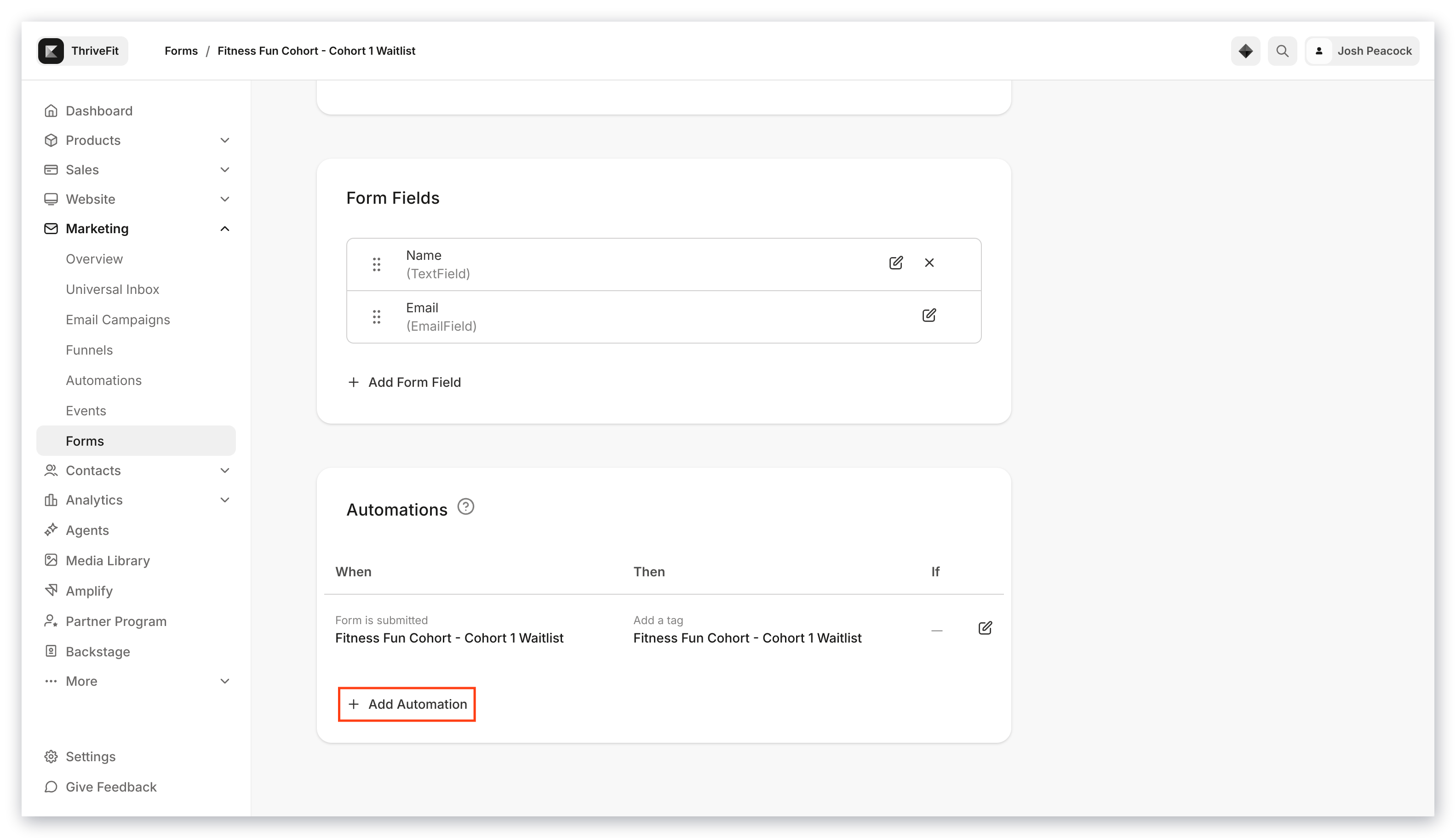Image resolution: width=1456 pixels, height=838 pixels.
Task: Click the Dashboard home icon
Action: coord(51,110)
